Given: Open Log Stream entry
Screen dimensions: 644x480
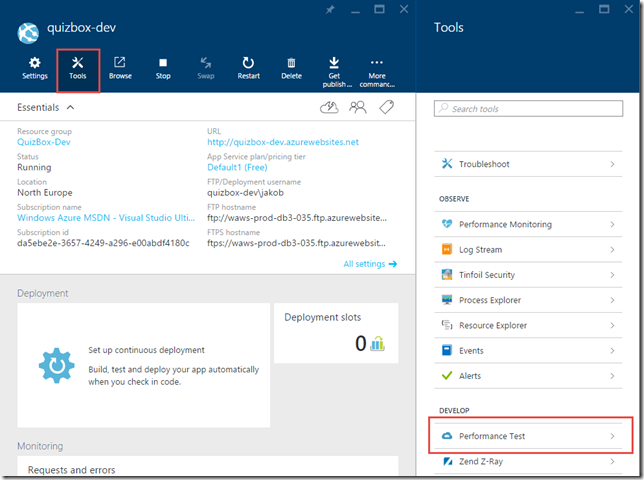Looking at the screenshot, I should pyautogui.click(x=528, y=250).
